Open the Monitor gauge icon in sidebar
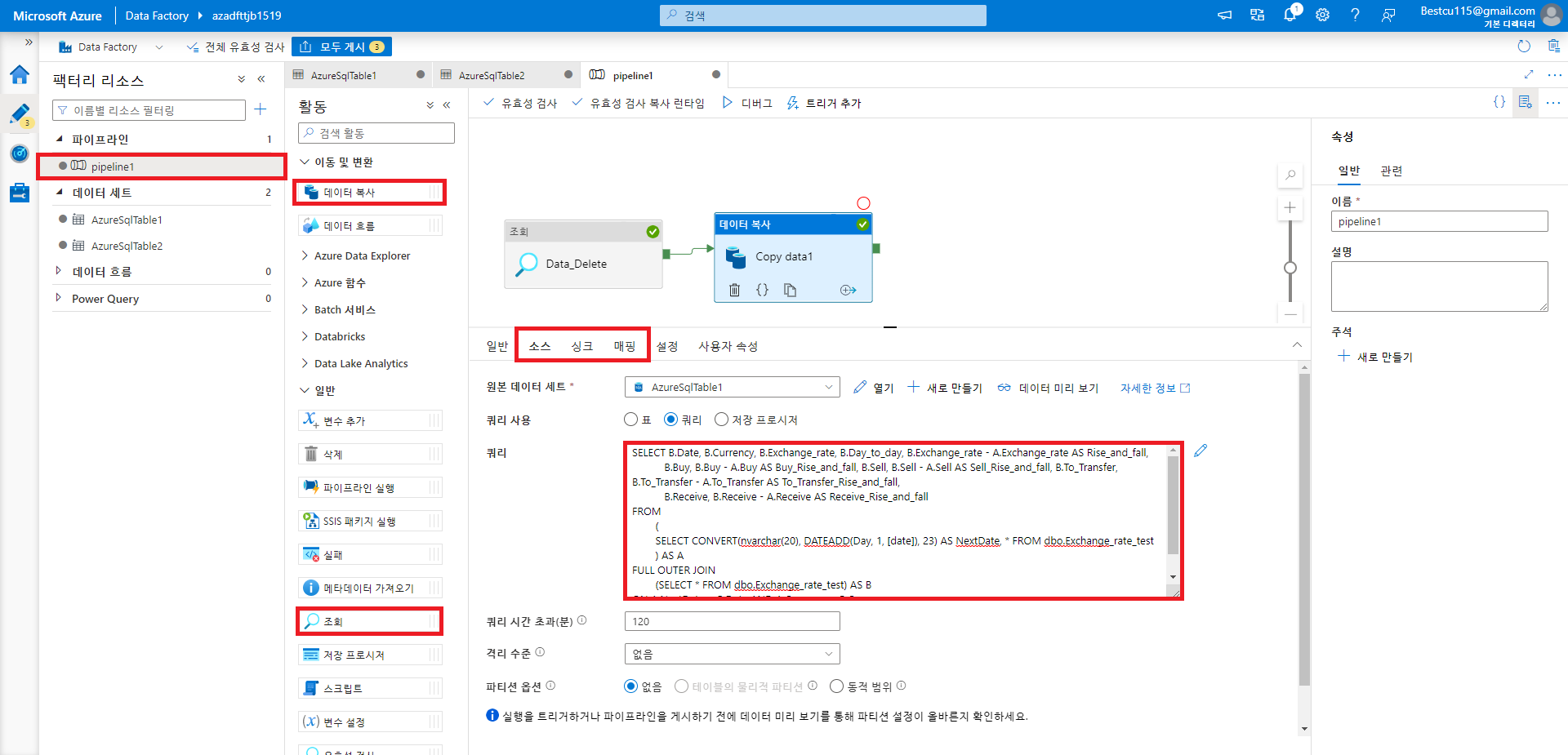 pyautogui.click(x=20, y=153)
